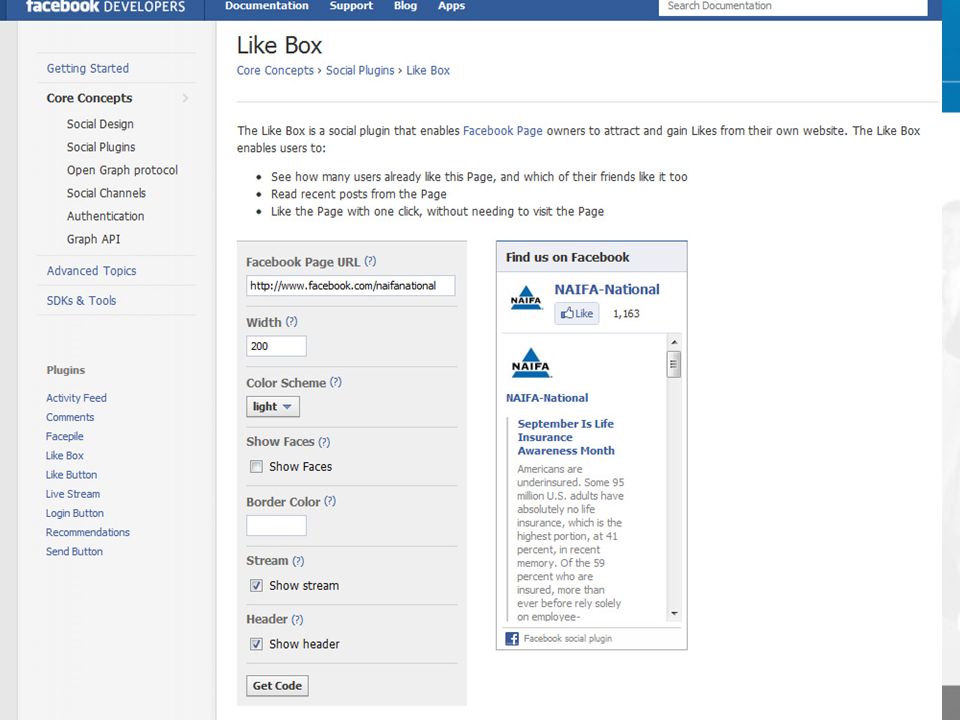Open Advanced Topics in the sidebar
960x720 pixels.
click(91, 271)
